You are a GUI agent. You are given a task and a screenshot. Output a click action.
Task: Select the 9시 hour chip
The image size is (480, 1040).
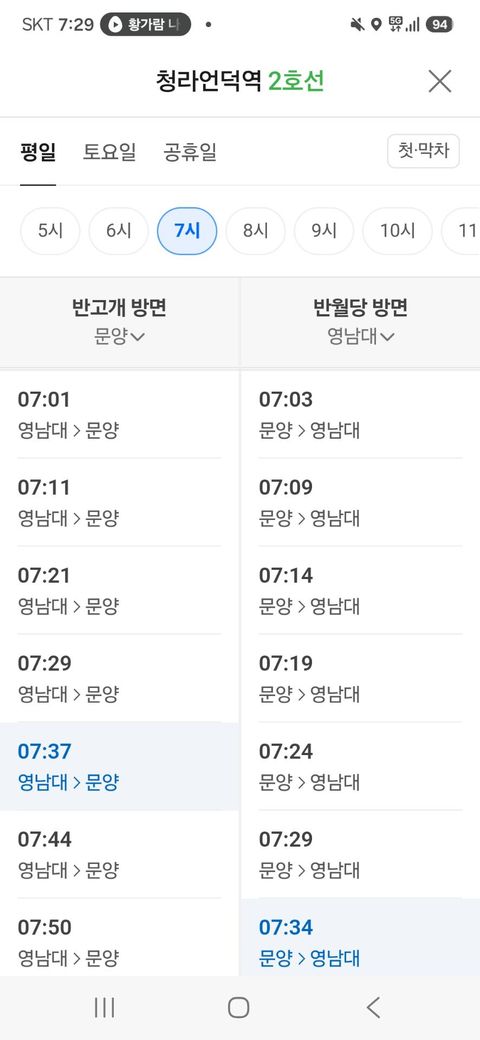click(324, 231)
